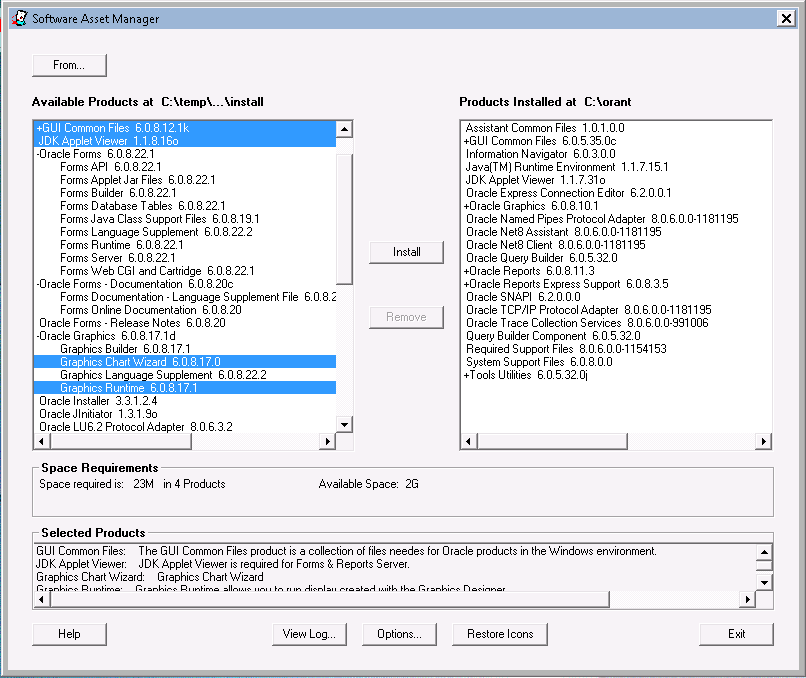Select +GUI Common Files 6.0.8.12.1k in Available Products
Screen dimensions: 806x678
pos(185,127)
